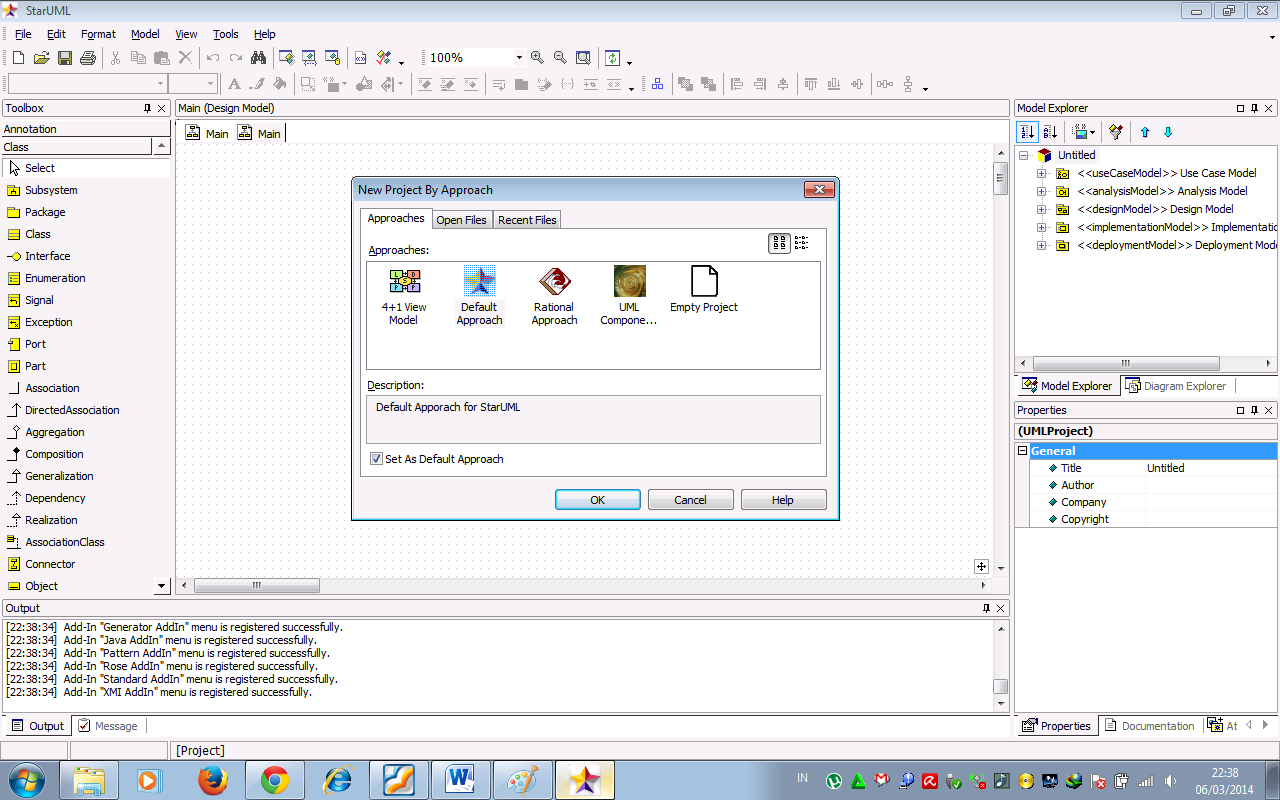The image size is (1280, 800).
Task: Pin the Properties panel
Action: point(1255,410)
